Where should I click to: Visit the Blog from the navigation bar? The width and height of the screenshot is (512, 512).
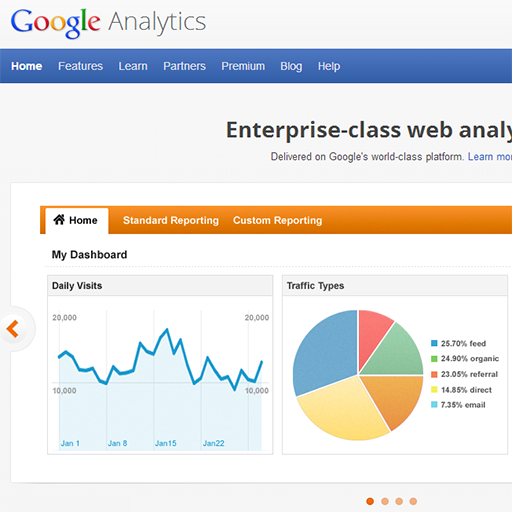click(x=291, y=66)
